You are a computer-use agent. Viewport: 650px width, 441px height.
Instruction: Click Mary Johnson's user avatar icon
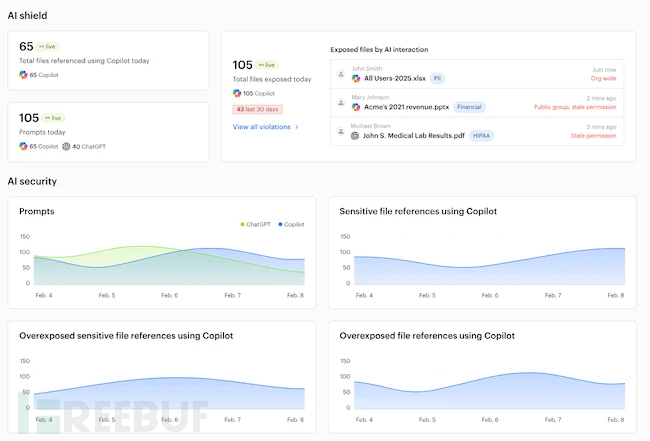click(341, 102)
